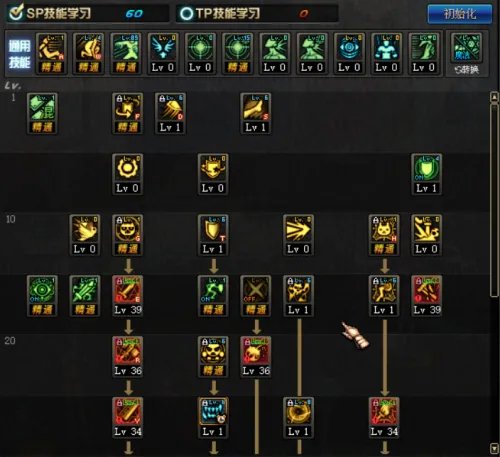This screenshot has height=457, width=500.
Task: Click the blue fanged jaw skill icon
Action: point(213,417)
